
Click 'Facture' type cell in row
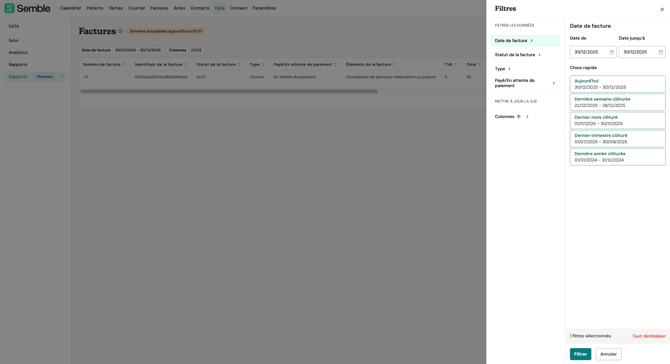click(x=256, y=77)
